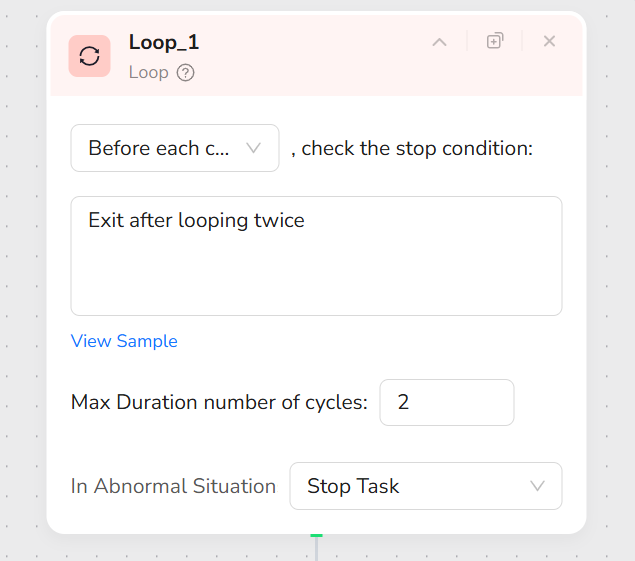
Task: Click the Stop Task dropdown chevron
Action: point(537,486)
